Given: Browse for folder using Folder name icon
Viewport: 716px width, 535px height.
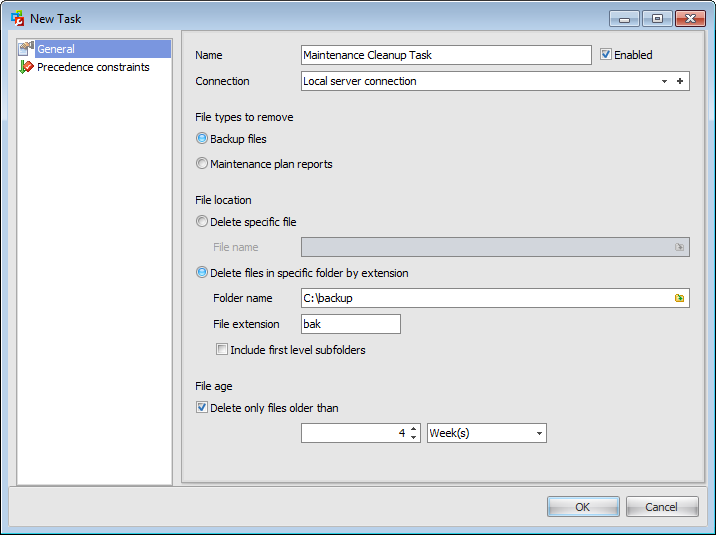Looking at the screenshot, I should 679,298.
